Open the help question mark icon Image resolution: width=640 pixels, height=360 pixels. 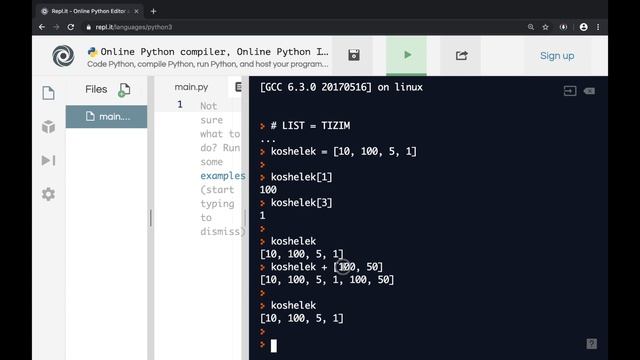point(591,344)
